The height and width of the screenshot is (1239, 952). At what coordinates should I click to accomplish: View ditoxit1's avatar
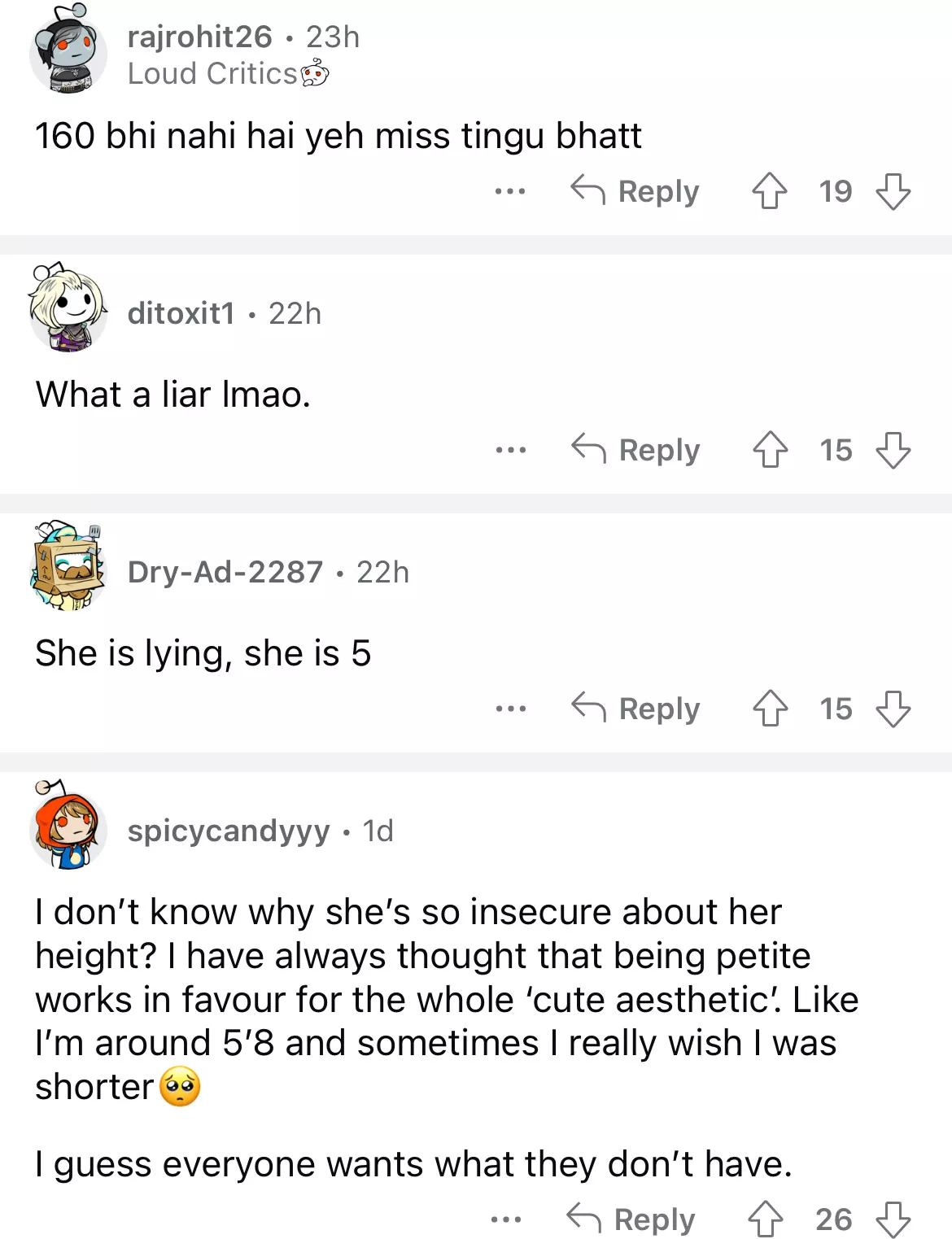click(68, 309)
